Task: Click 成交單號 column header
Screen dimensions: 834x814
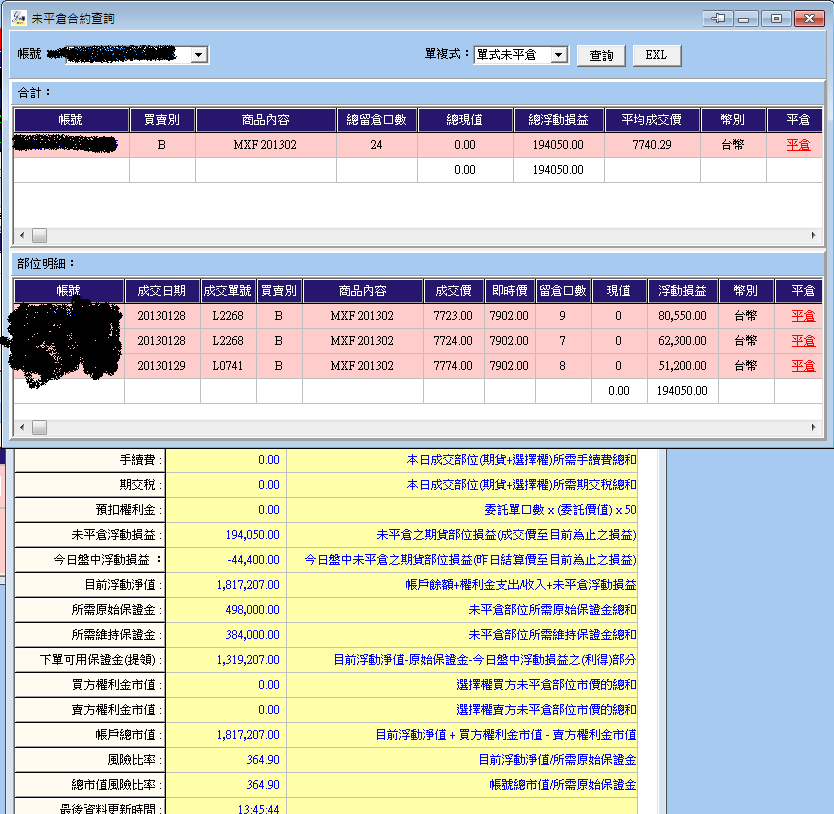Action: click(228, 291)
